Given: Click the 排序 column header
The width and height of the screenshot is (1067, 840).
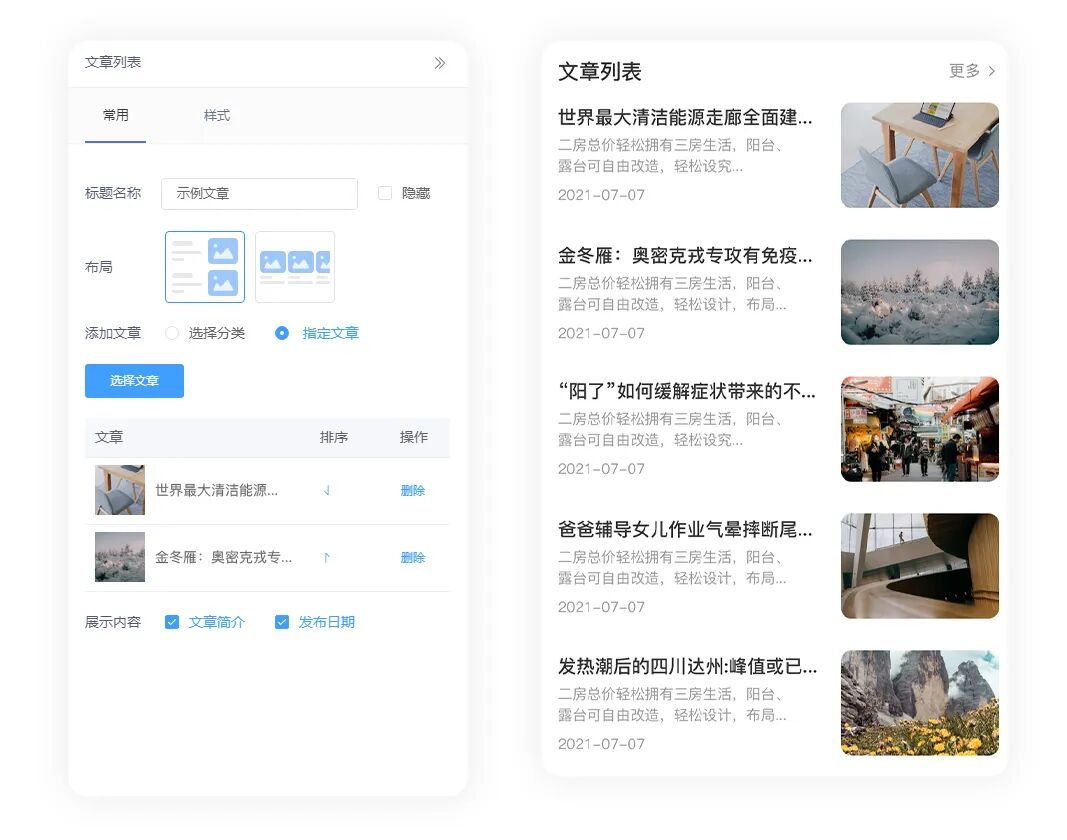Looking at the screenshot, I should pos(333,437).
